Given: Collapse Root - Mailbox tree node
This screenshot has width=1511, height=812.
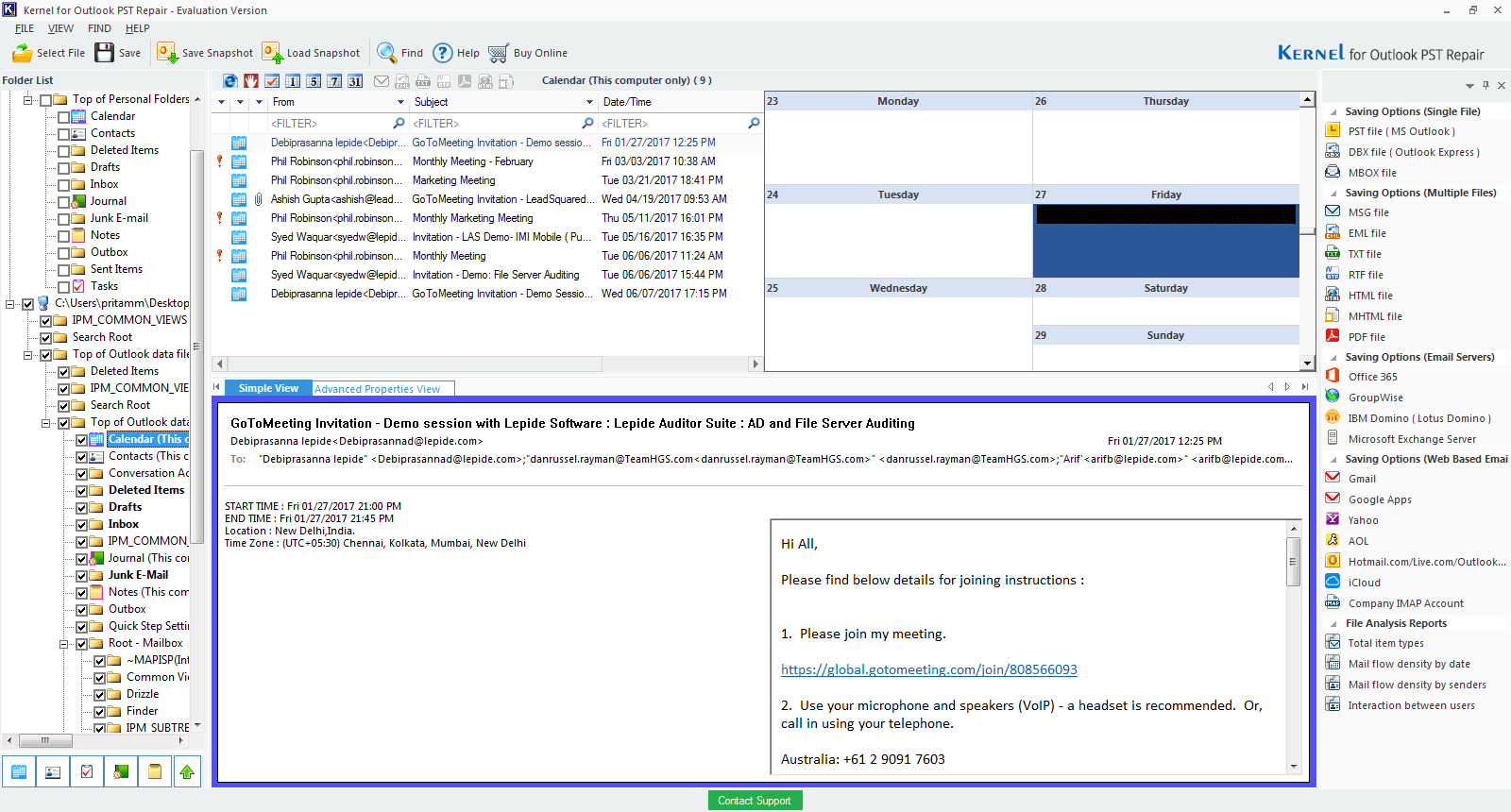Looking at the screenshot, I should click(63, 644).
